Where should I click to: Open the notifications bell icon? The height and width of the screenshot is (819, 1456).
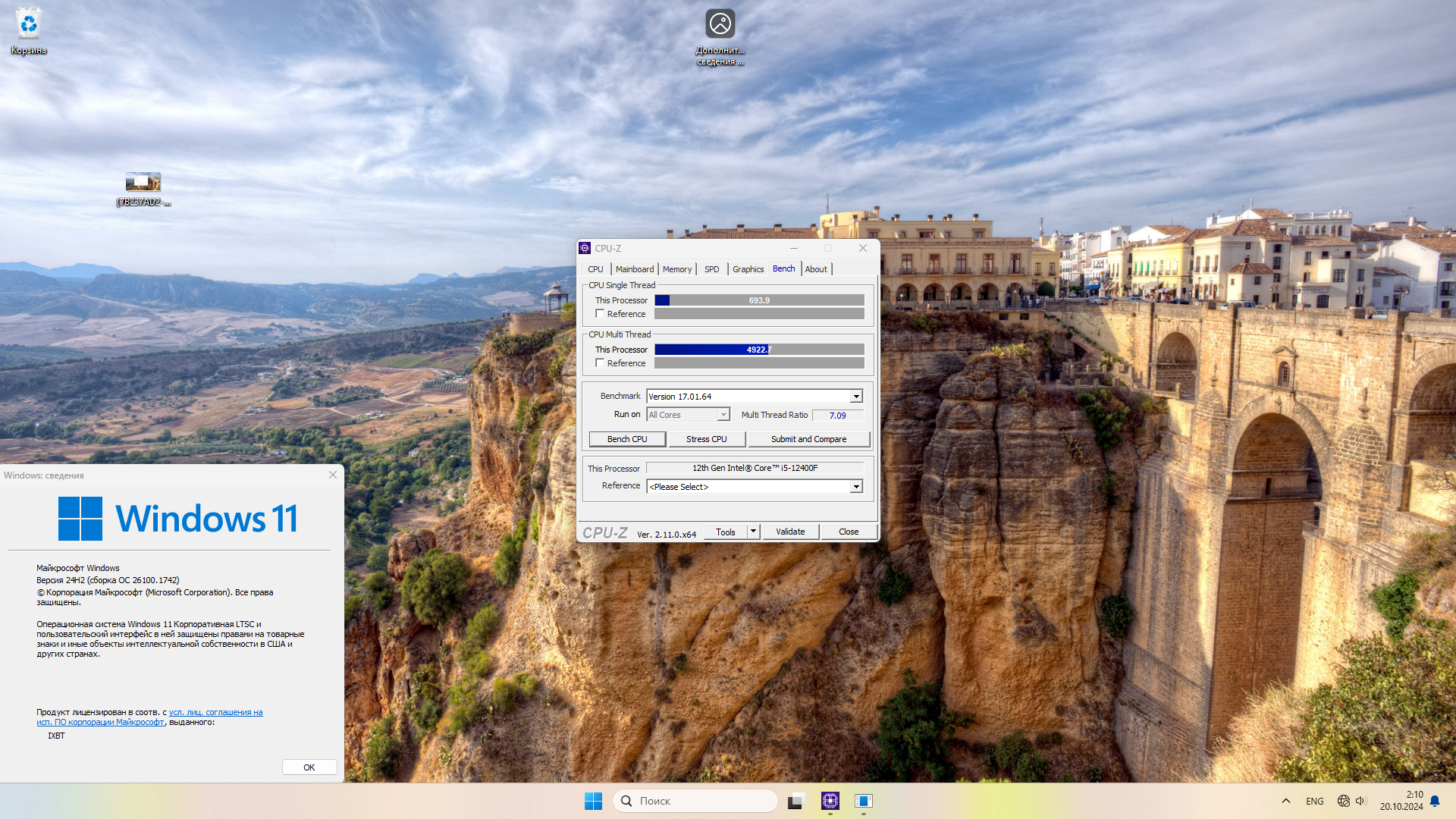tap(1435, 801)
